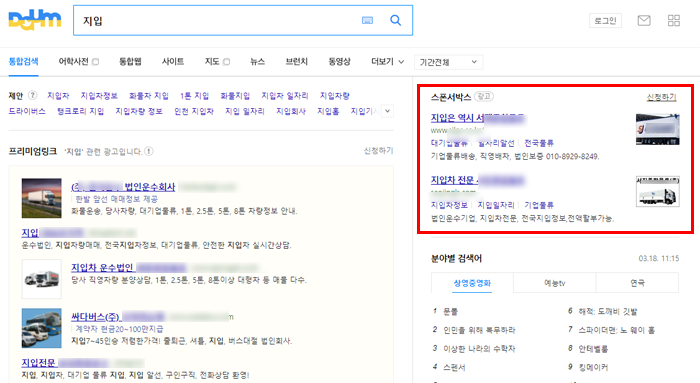Click the 지입차 운수법인 trucks thumbnail
Screen dimensions: 700x383
(42, 279)
